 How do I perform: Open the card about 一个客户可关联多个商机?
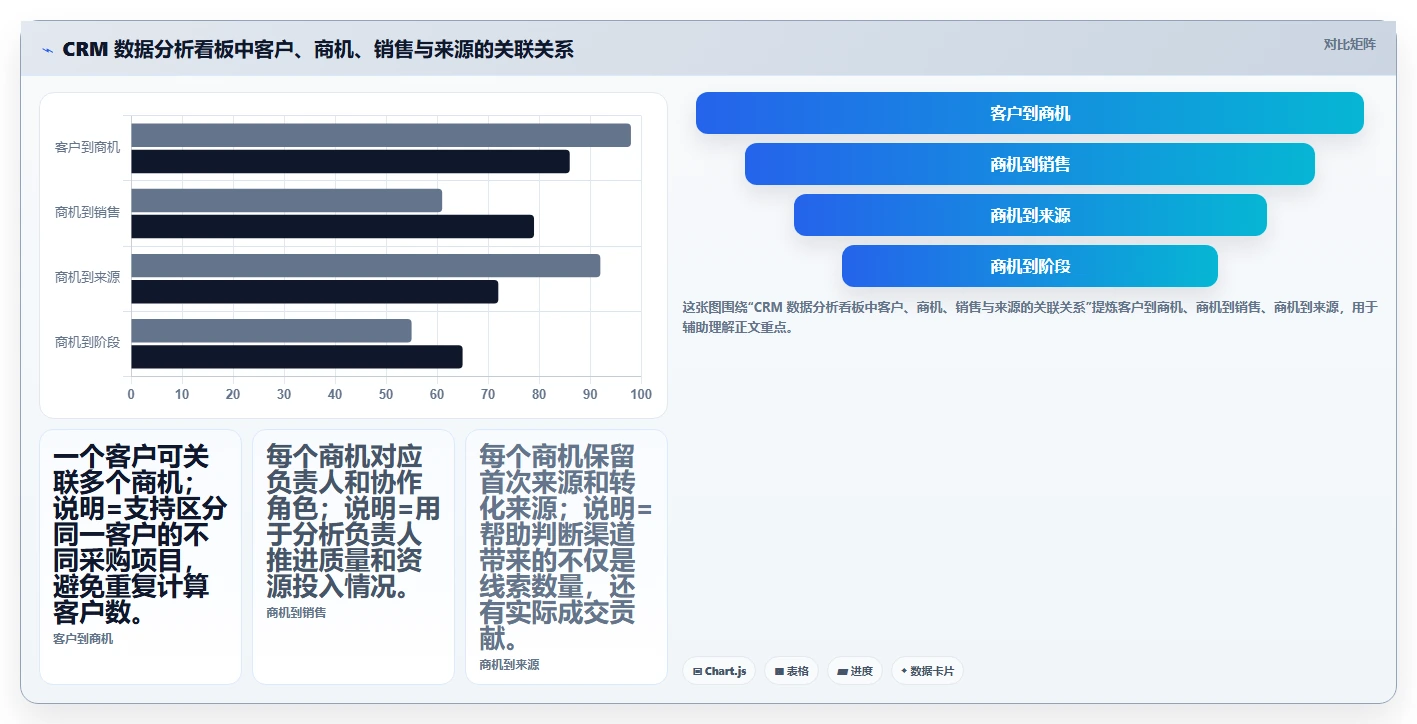point(140,557)
